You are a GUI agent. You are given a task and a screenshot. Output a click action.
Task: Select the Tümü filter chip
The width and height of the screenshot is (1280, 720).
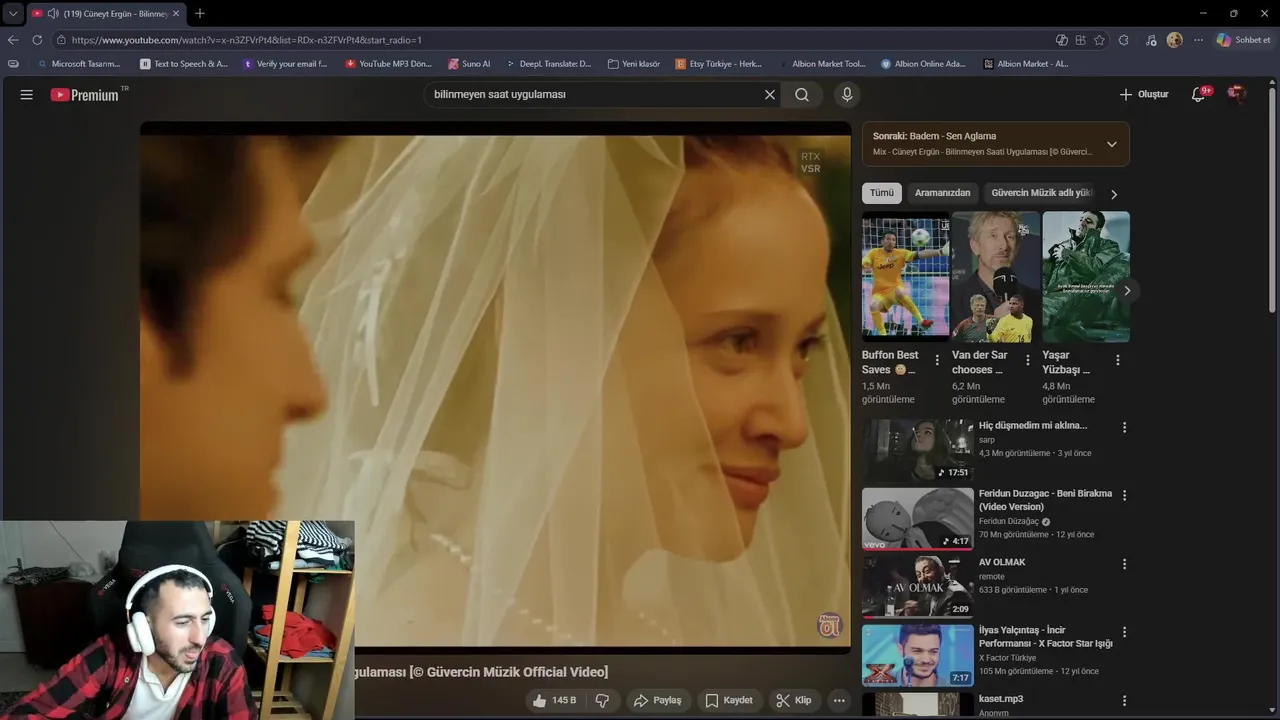(x=882, y=193)
